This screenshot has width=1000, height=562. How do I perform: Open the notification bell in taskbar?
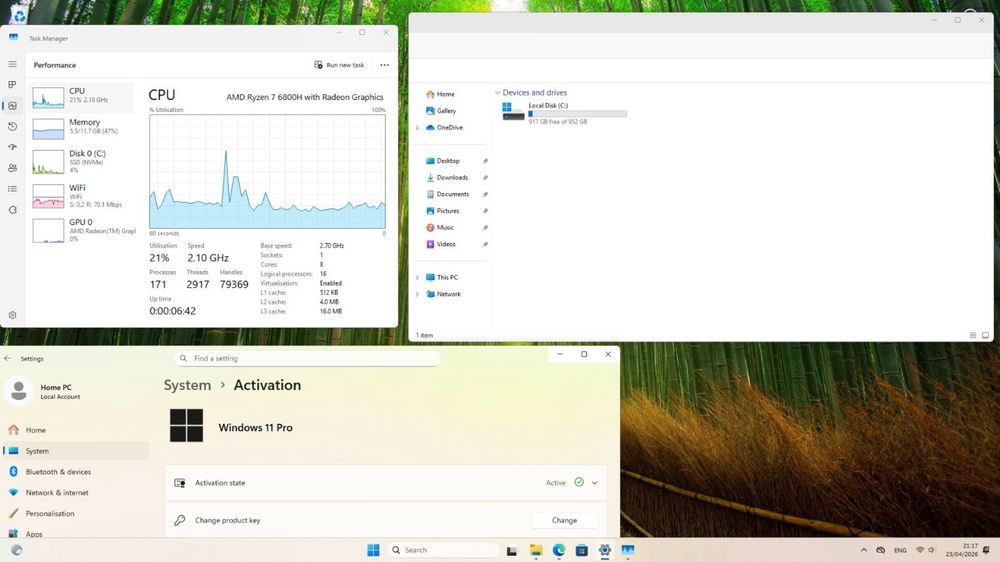pos(987,550)
